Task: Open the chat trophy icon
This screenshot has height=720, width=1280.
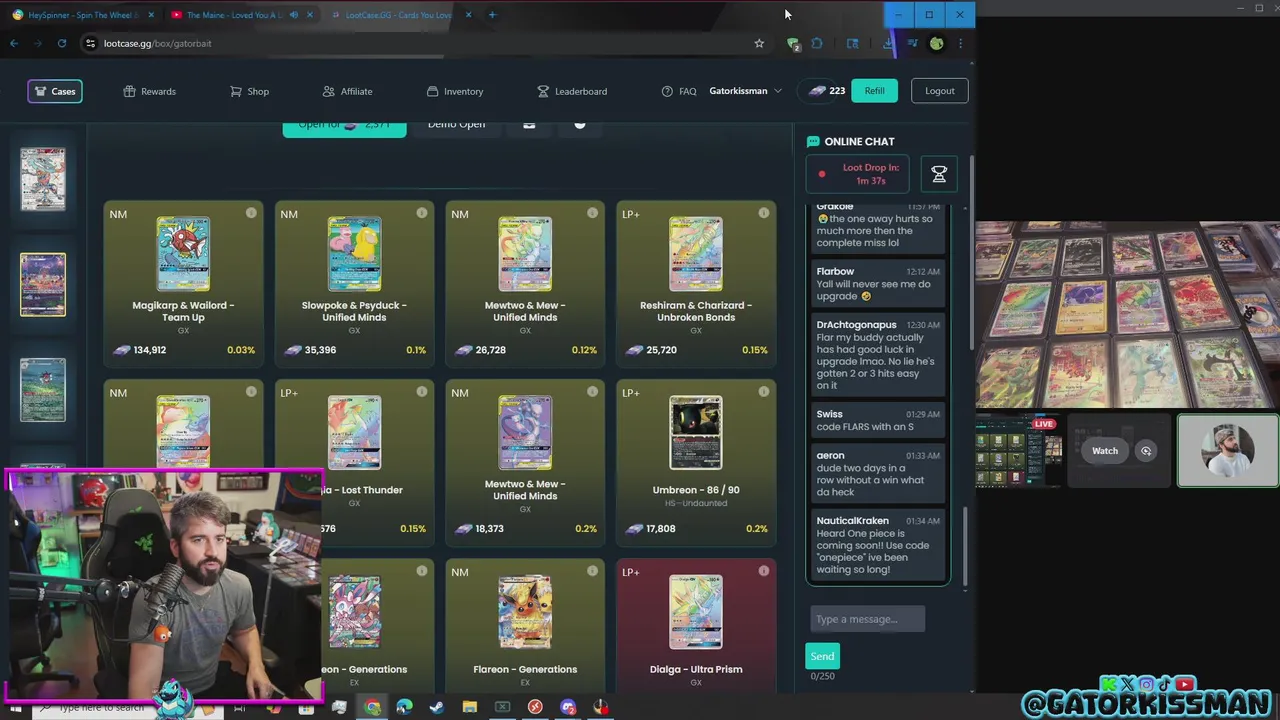Action: (x=939, y=174)
